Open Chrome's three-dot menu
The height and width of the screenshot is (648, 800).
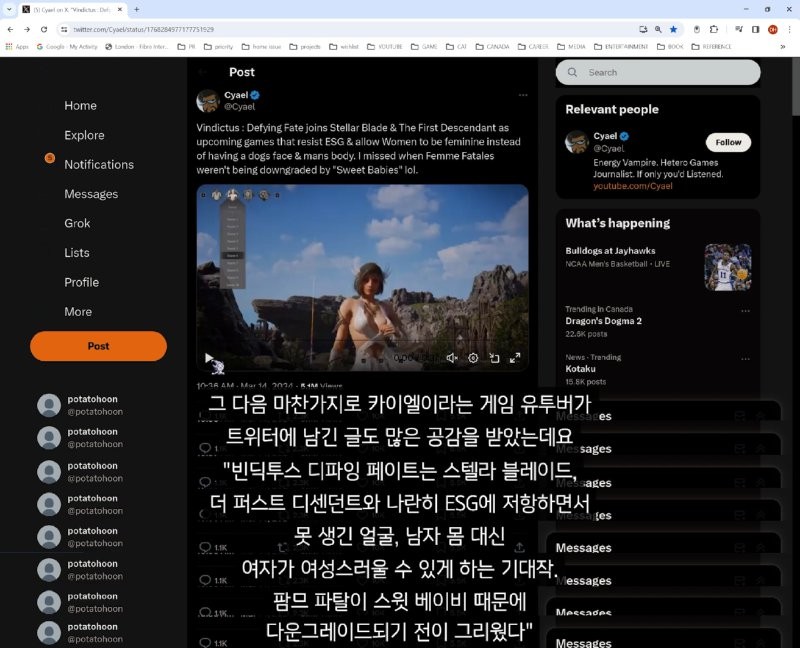789,30
